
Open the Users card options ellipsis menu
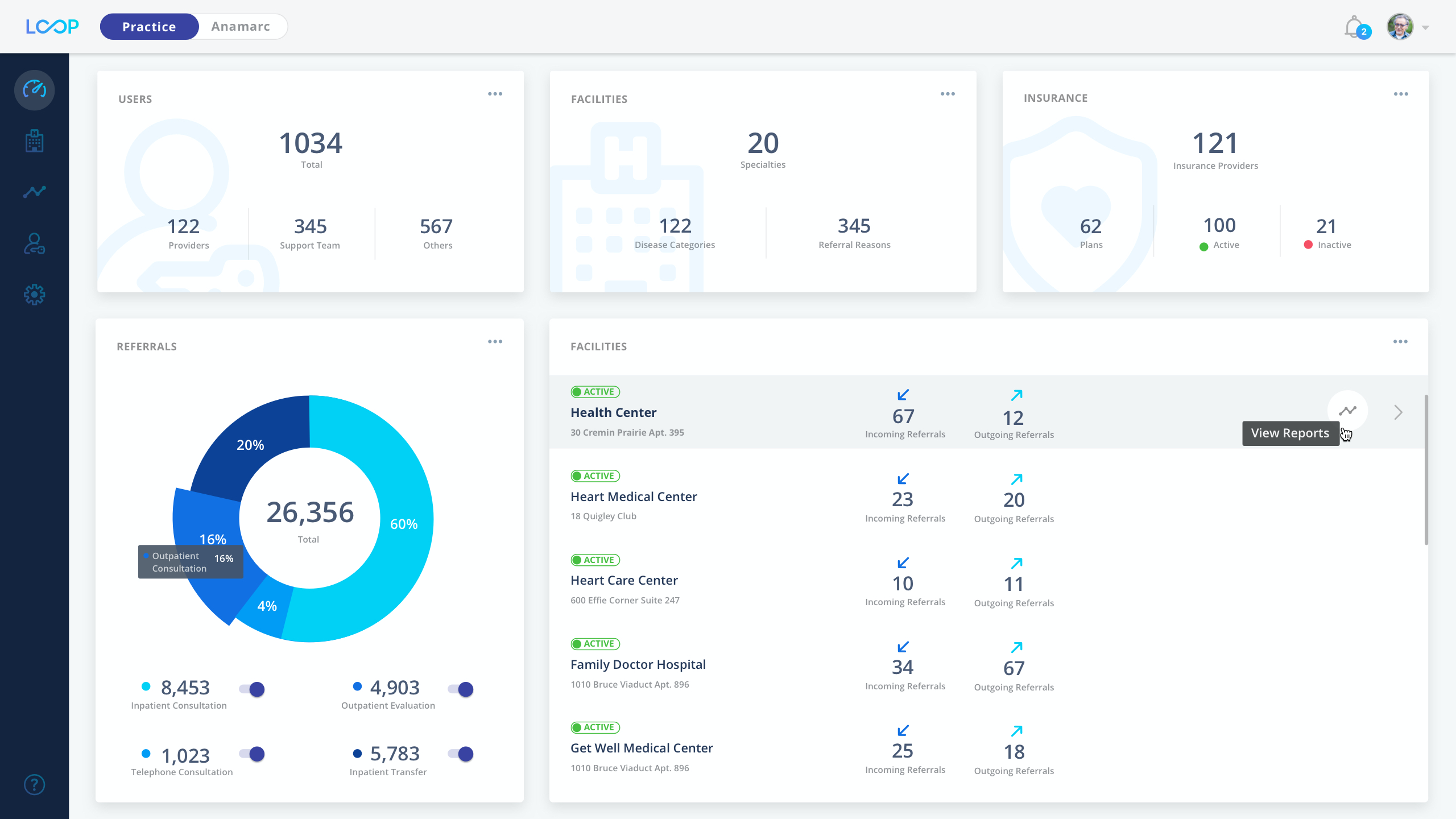495,93
